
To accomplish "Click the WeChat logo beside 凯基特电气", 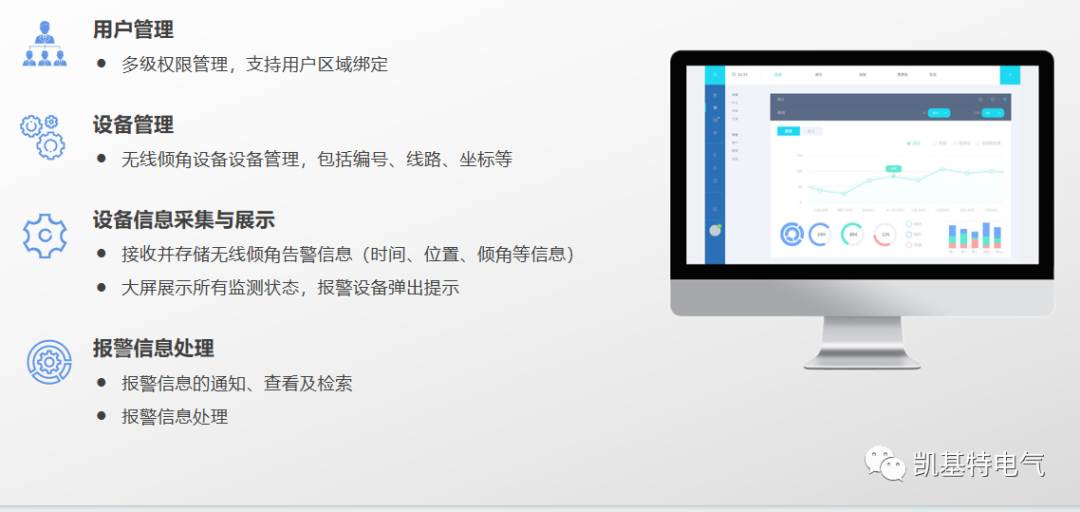I will (885, 464).
